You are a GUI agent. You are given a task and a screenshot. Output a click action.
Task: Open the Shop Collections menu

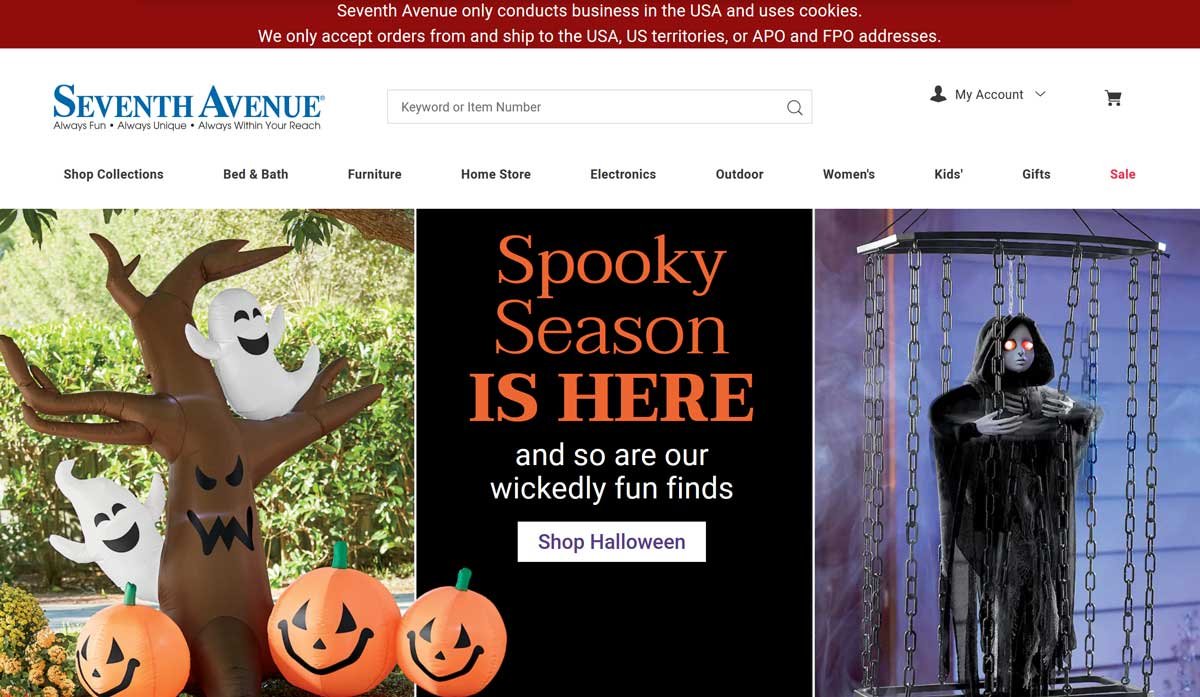pos(113,174)
